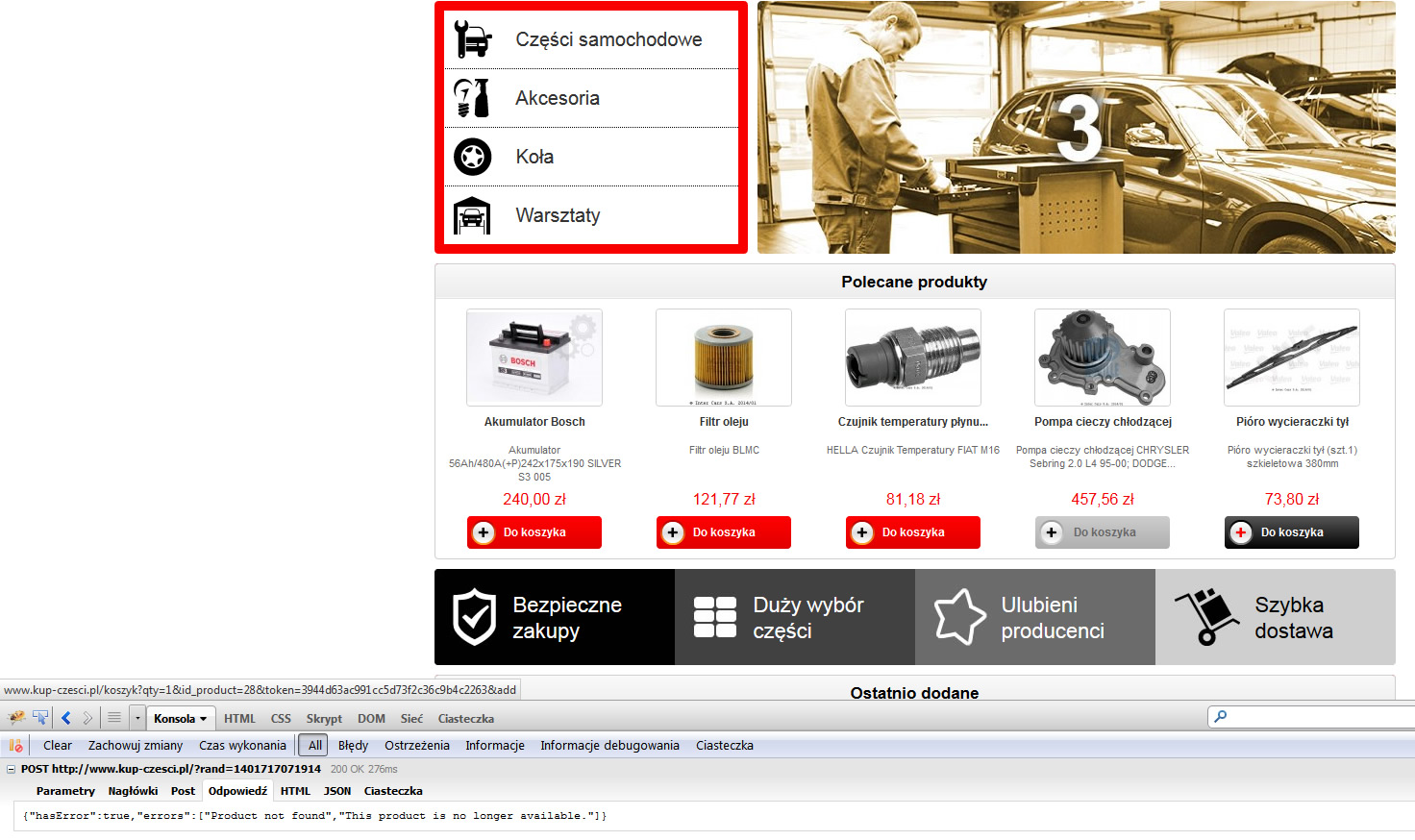Screen dimensions: 1415x840
Task: Open the Skrypt panel
Action: (324, 719)
